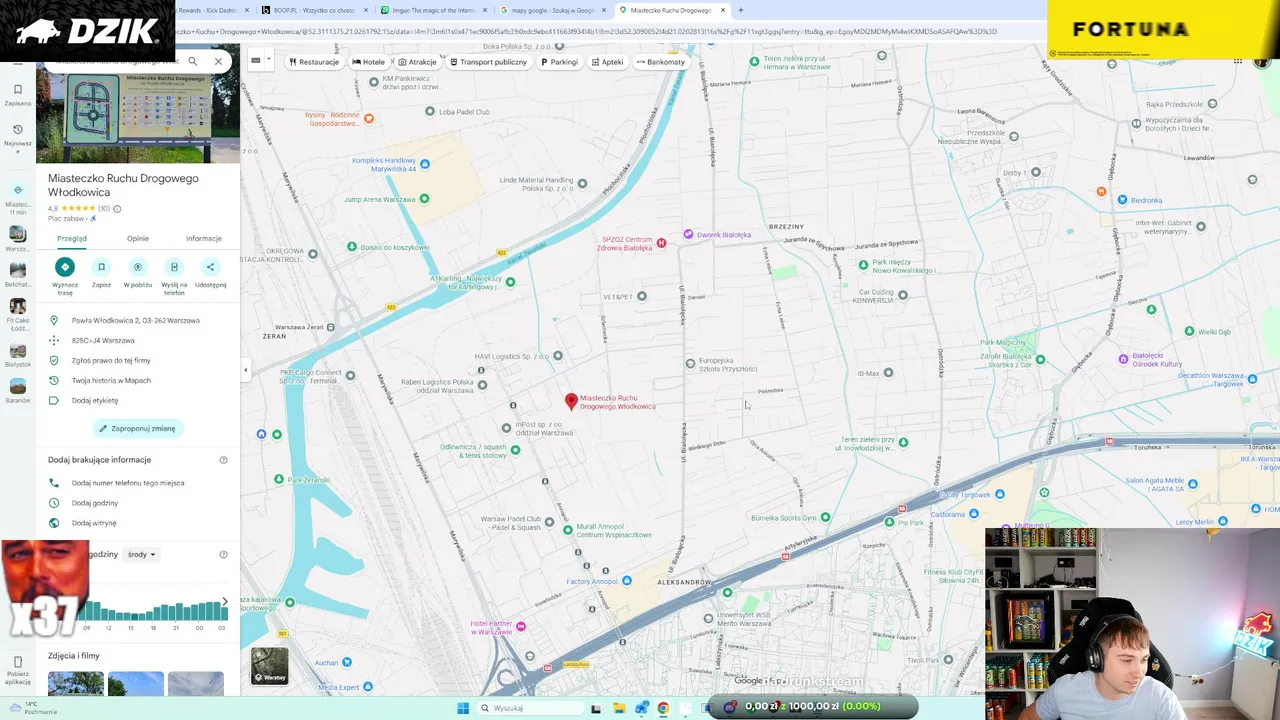Click Dodaj godziny
This screenshot has height=720, width=1280.
tap(138, 503)
